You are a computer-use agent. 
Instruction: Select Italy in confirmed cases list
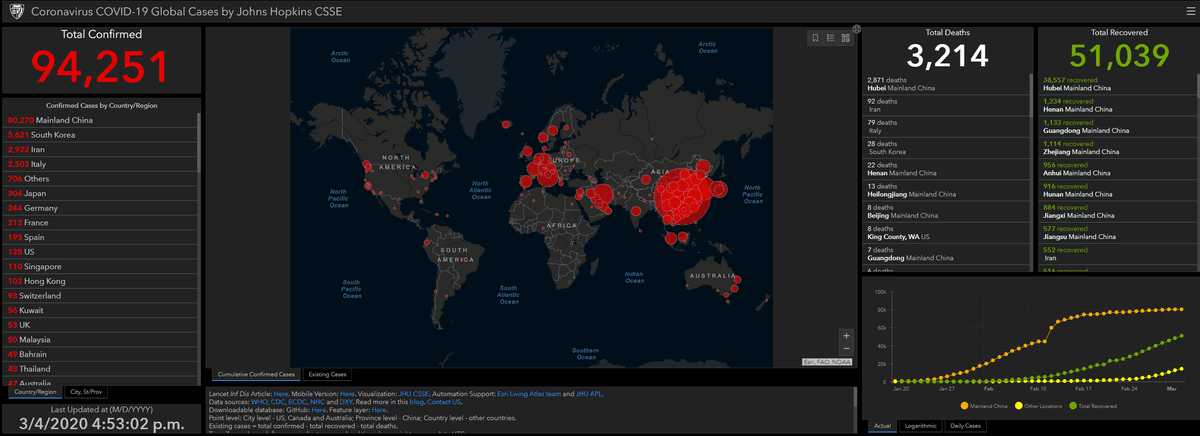click(100, 164)
